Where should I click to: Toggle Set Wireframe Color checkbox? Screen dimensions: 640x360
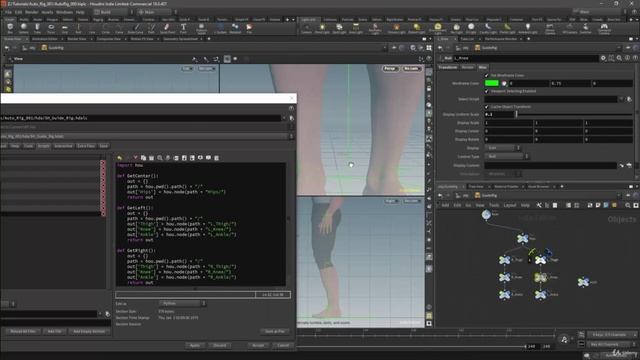click(x=487, y=76)
